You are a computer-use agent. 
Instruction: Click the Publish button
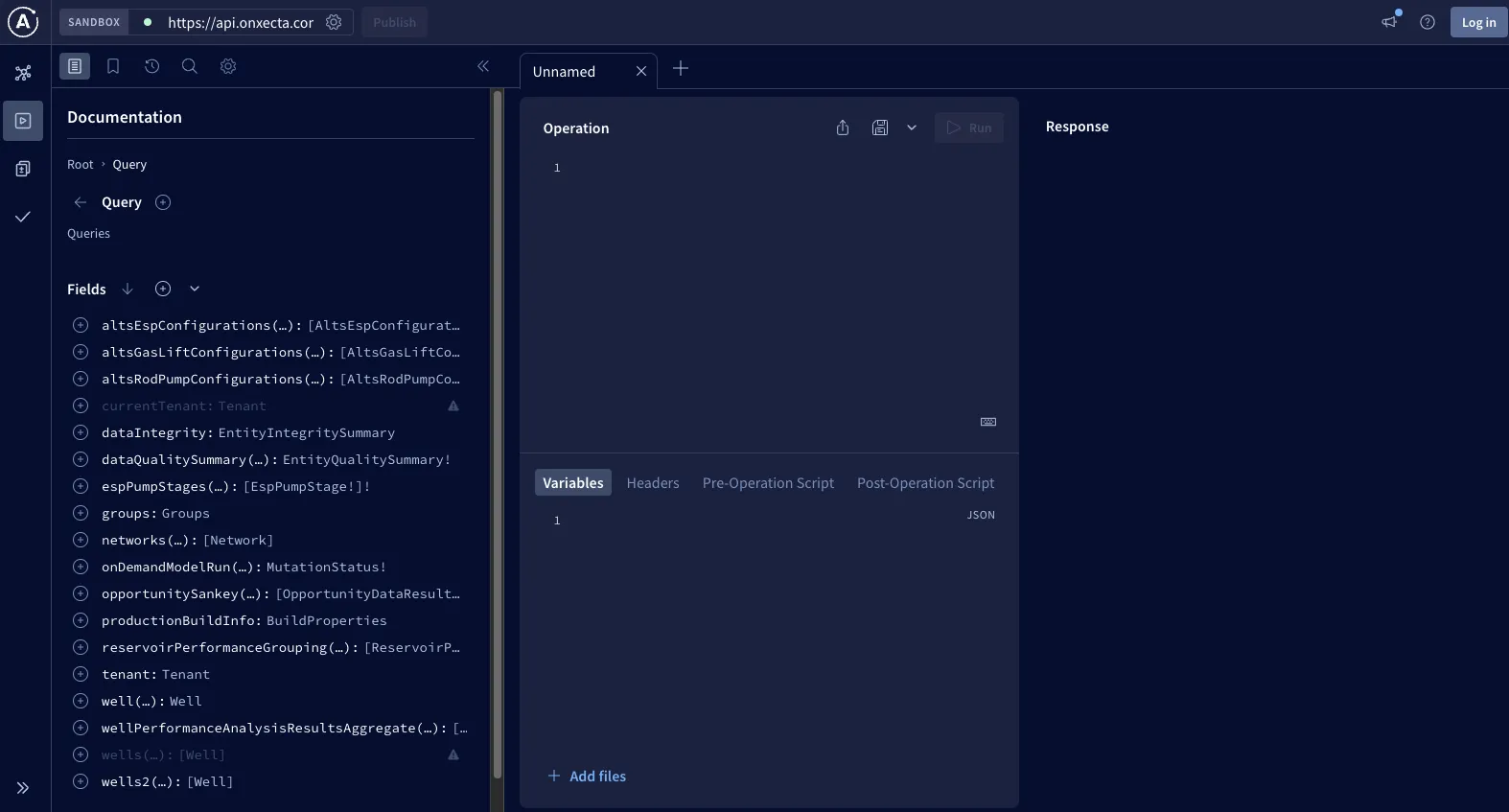click(x=395, y=22)
